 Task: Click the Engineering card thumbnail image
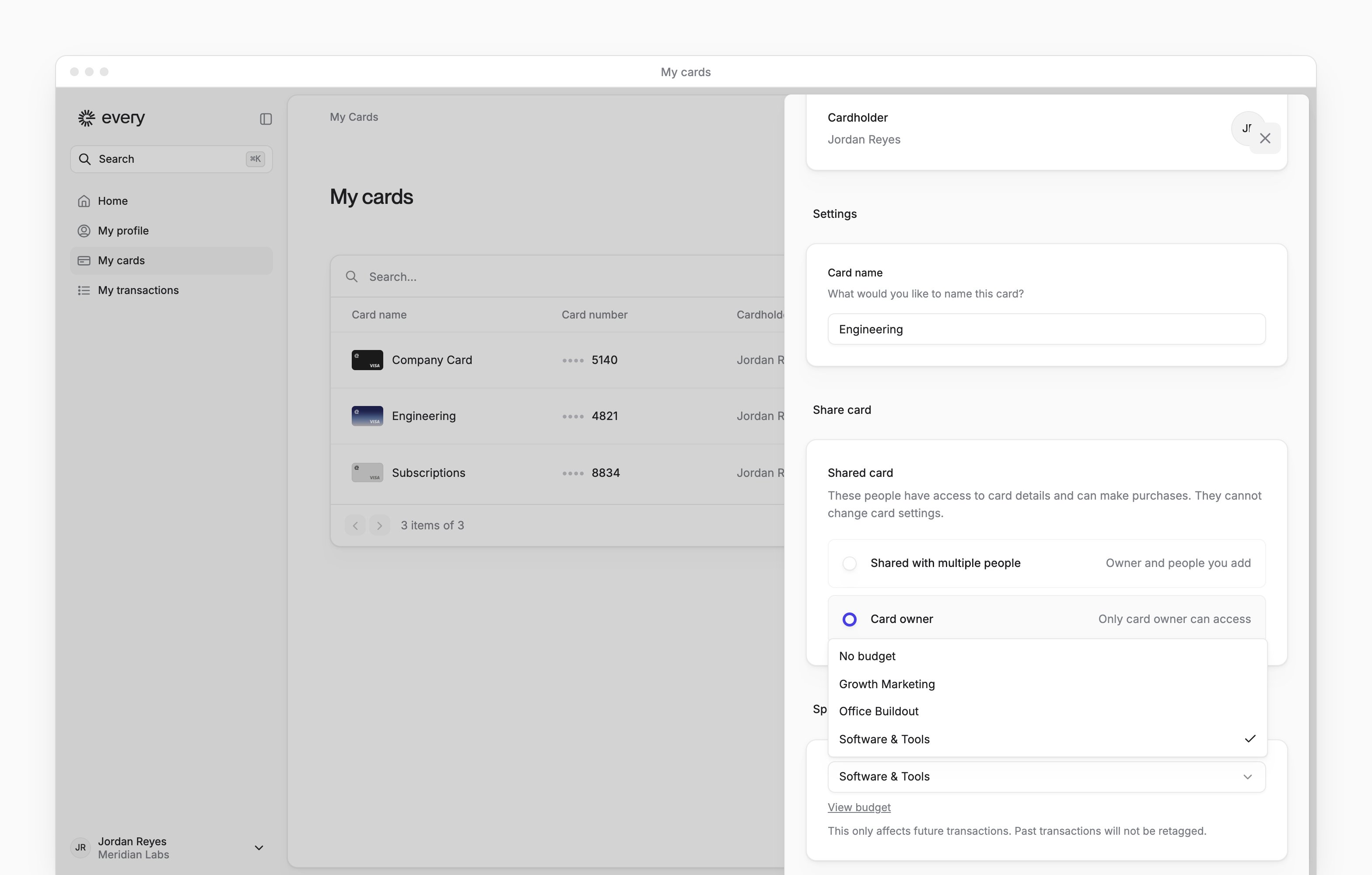(x=367, y=416)
